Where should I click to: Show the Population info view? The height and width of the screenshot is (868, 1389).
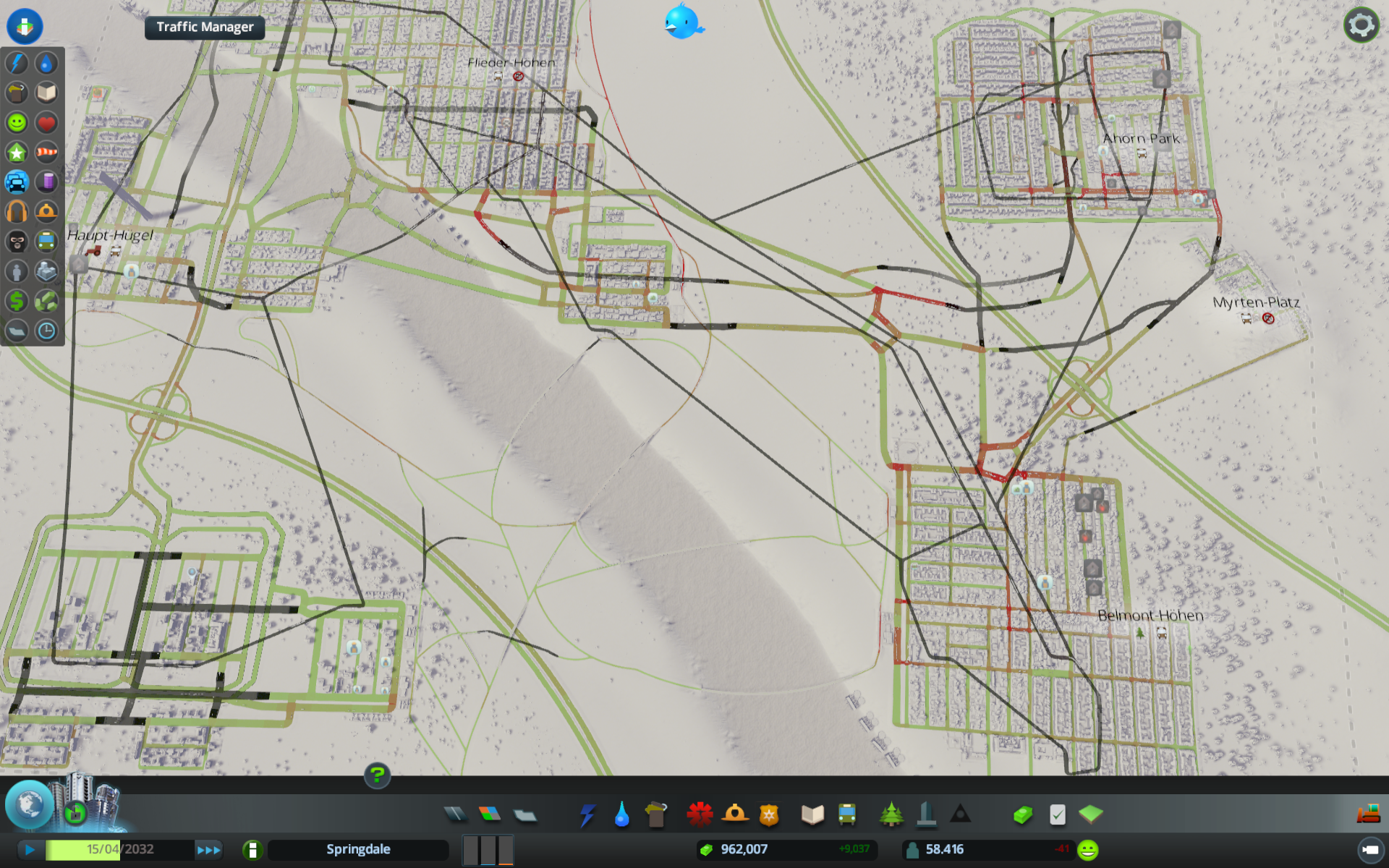click(17, 271)
